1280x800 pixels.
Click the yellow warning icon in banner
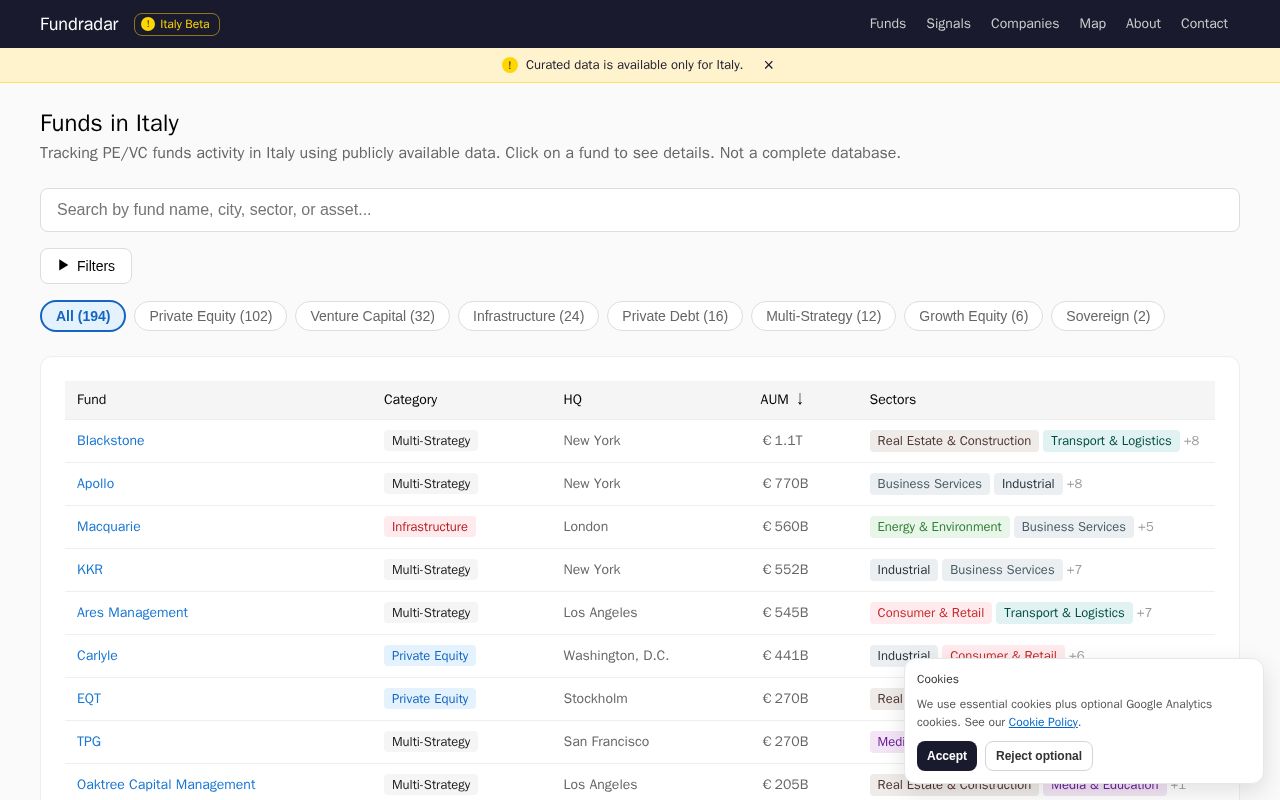510,65
